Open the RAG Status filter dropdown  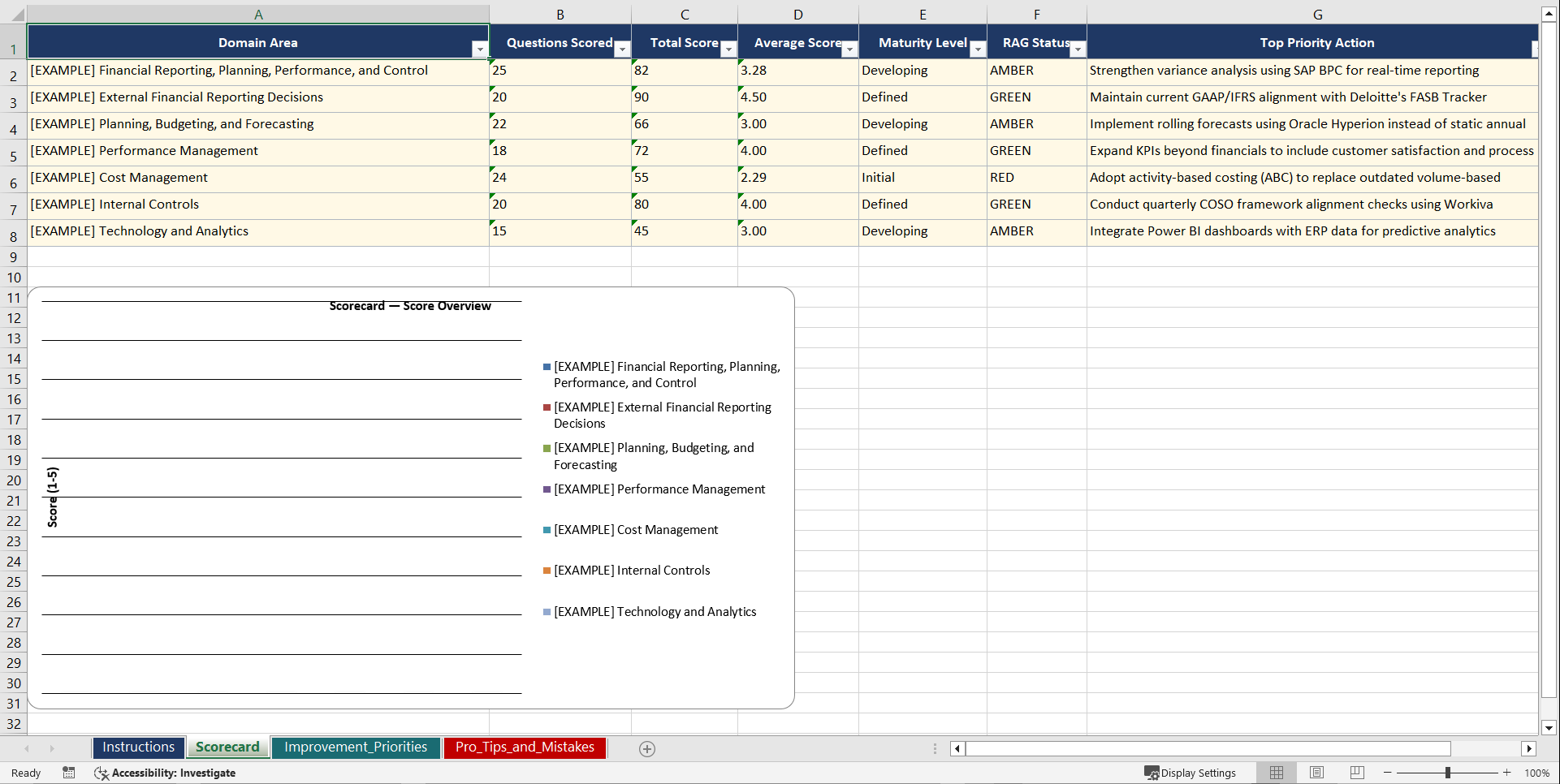pyautogui.click(x=1078, y=50)
